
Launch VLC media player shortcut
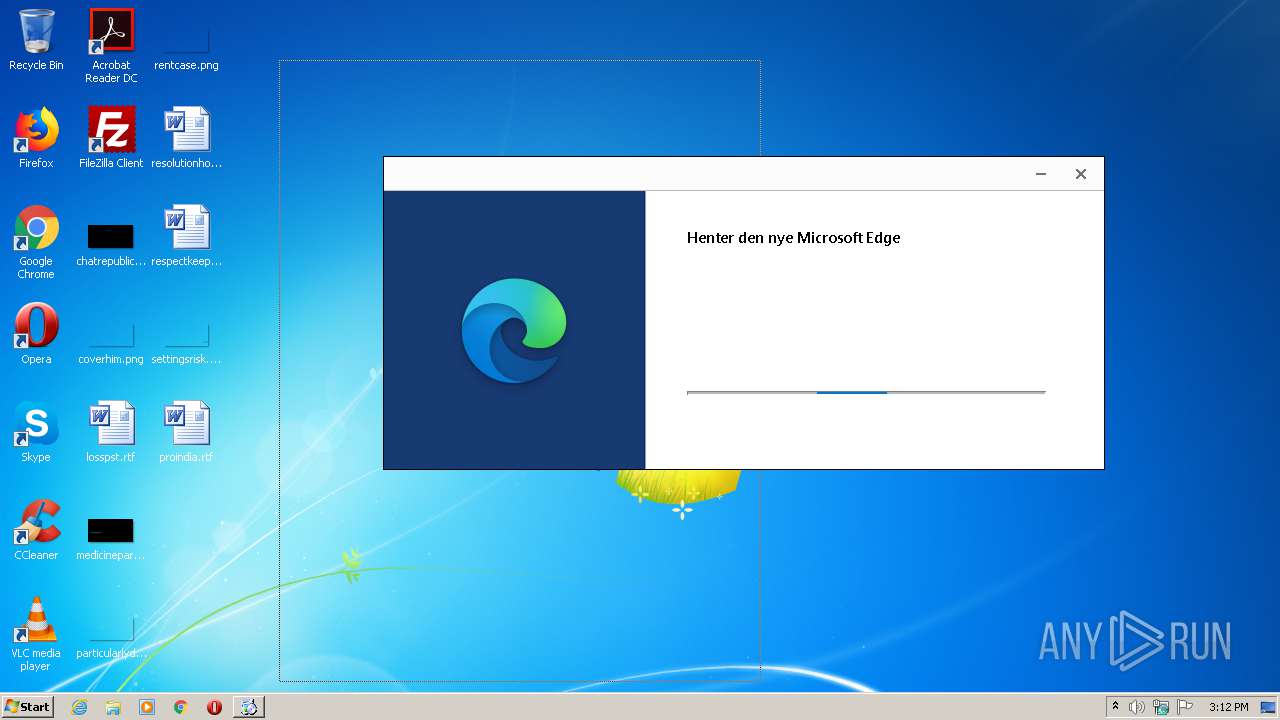(36, 634)
